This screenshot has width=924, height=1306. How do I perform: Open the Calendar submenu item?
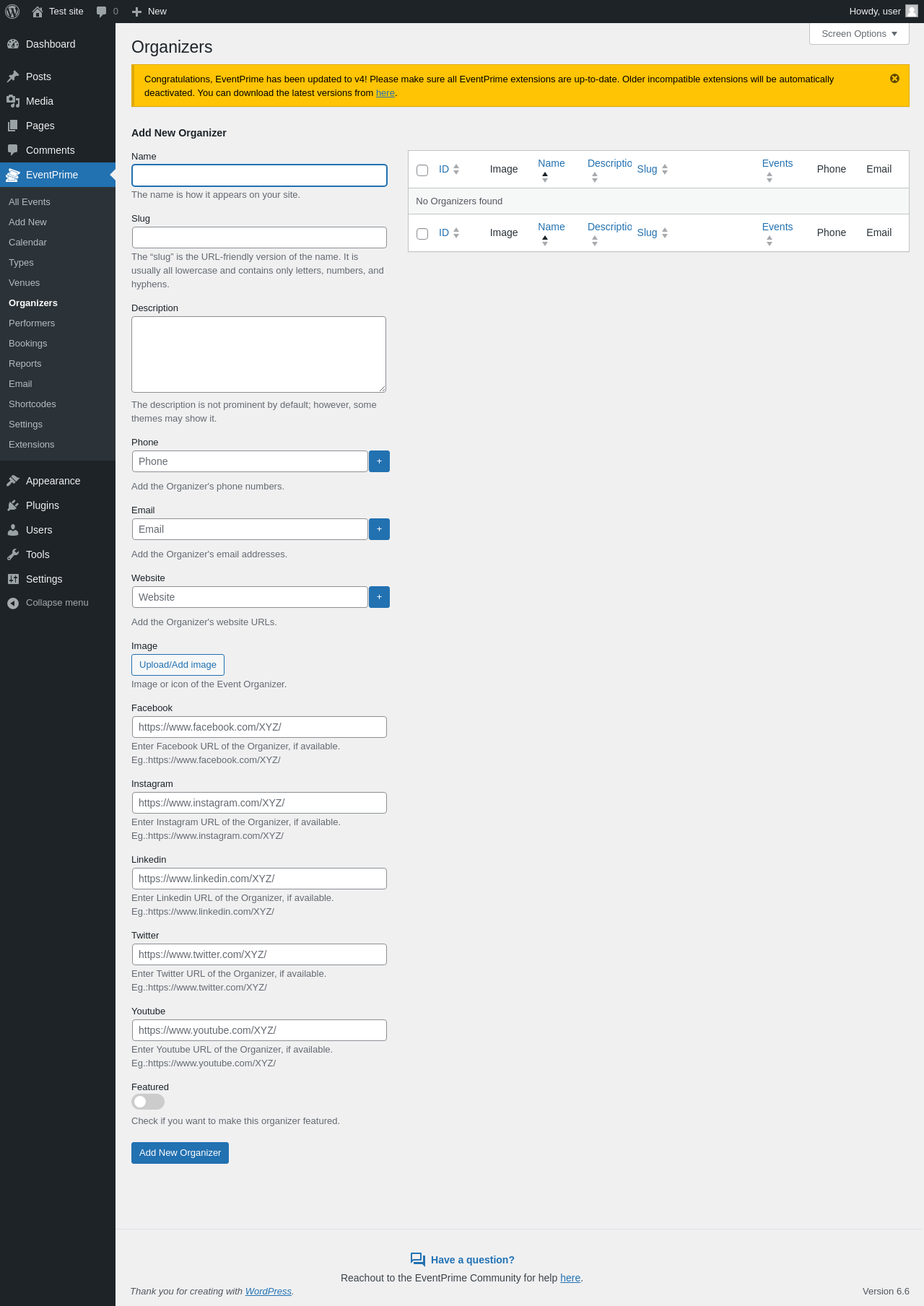click(27, 243)
